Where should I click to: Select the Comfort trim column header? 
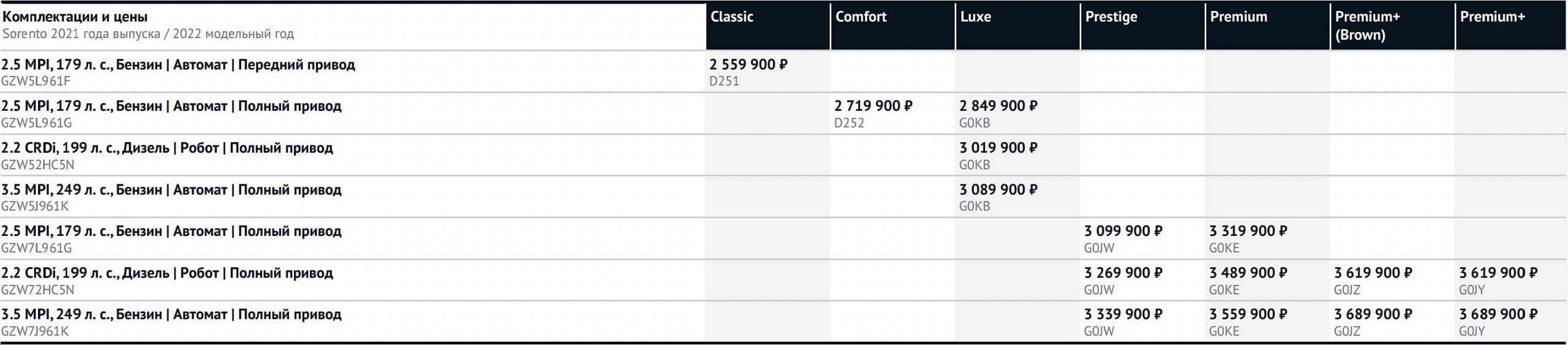pos(861,17)
